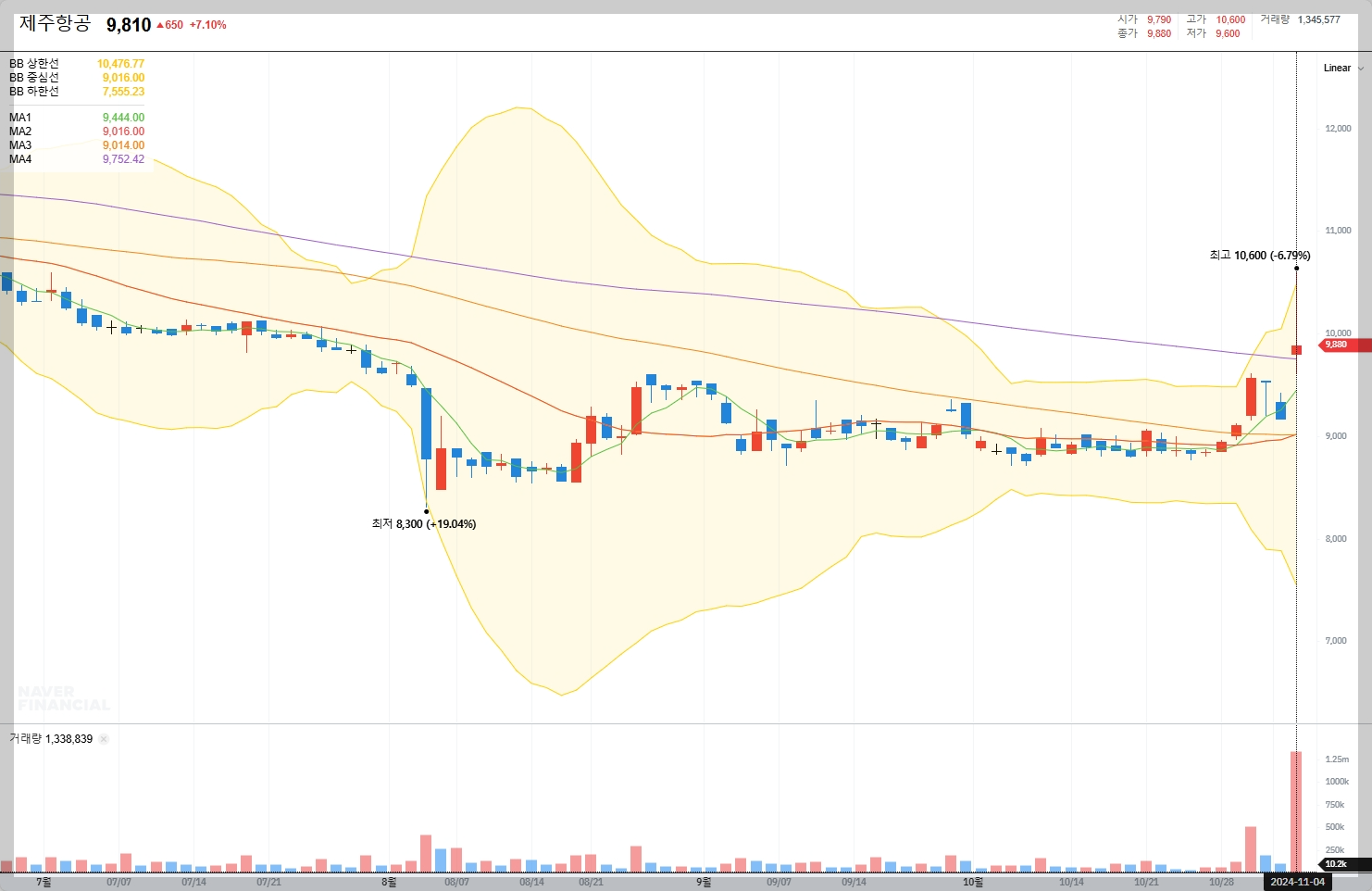The width and height of the screenshot is (1372, 891).
Task: Click the 9월 date axis label
Action: (704, 882)
